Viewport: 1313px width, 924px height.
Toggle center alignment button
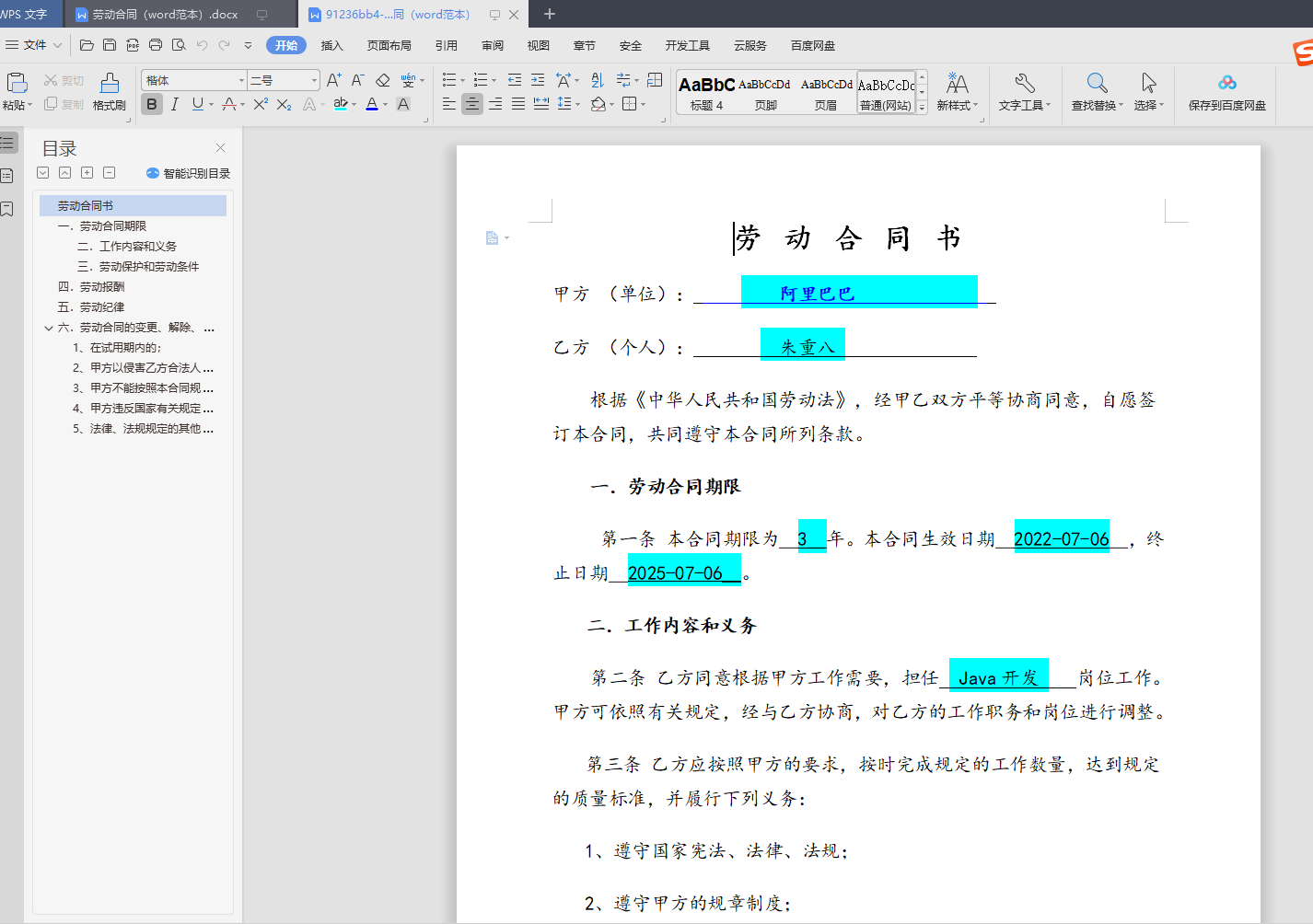click(x=471, y=104)
